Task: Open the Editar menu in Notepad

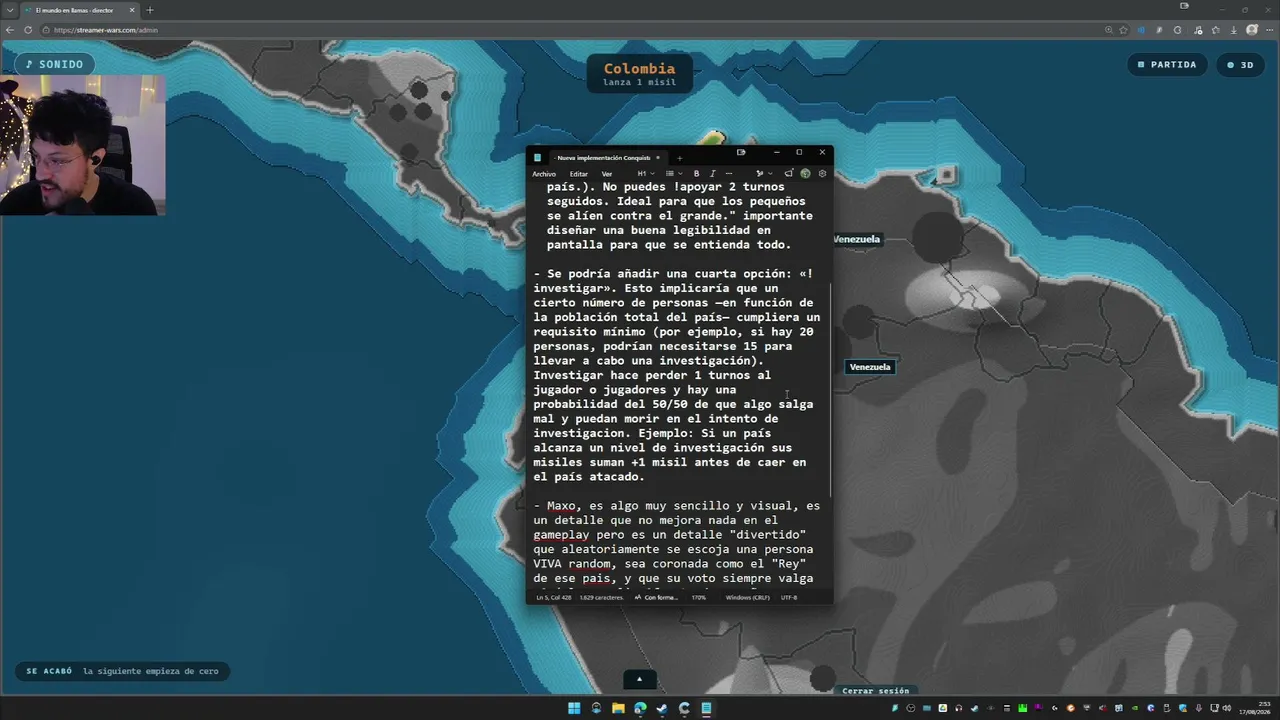Action: (x=579, y=174)
